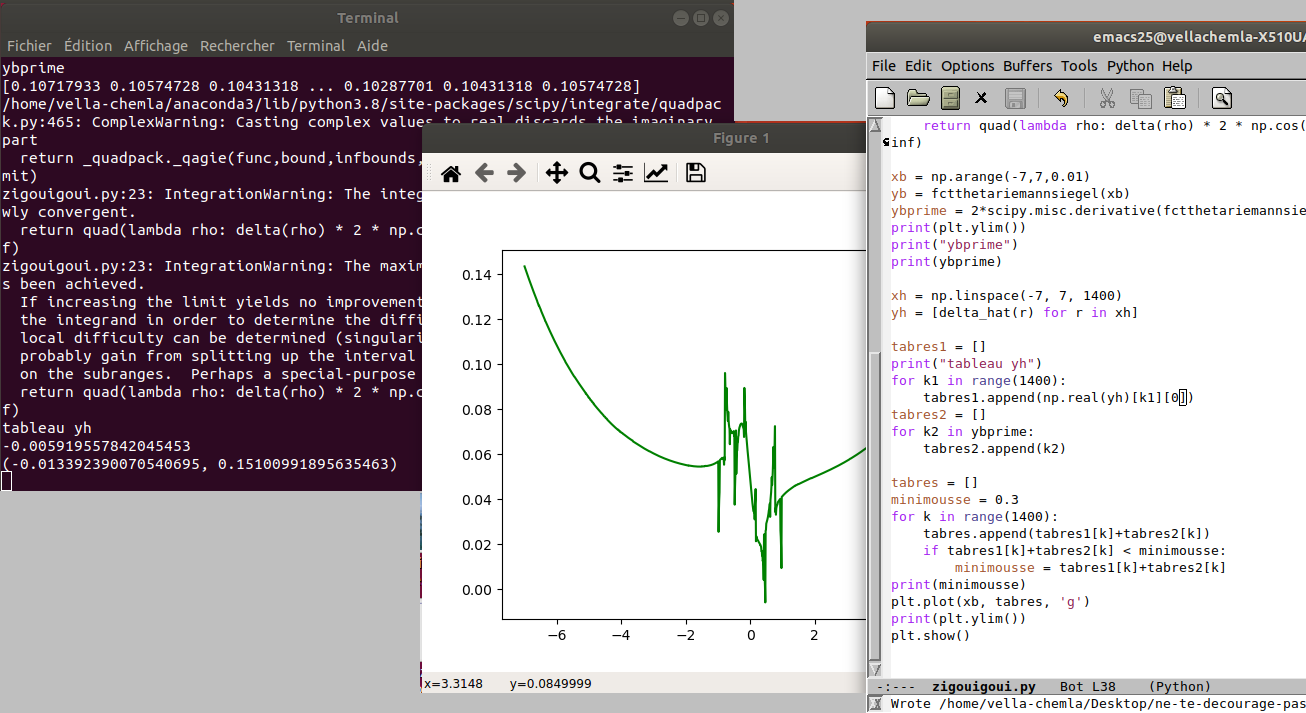Undo the last edit in Emacs
The image size is (1306, 713).
tap(1060, 98)
